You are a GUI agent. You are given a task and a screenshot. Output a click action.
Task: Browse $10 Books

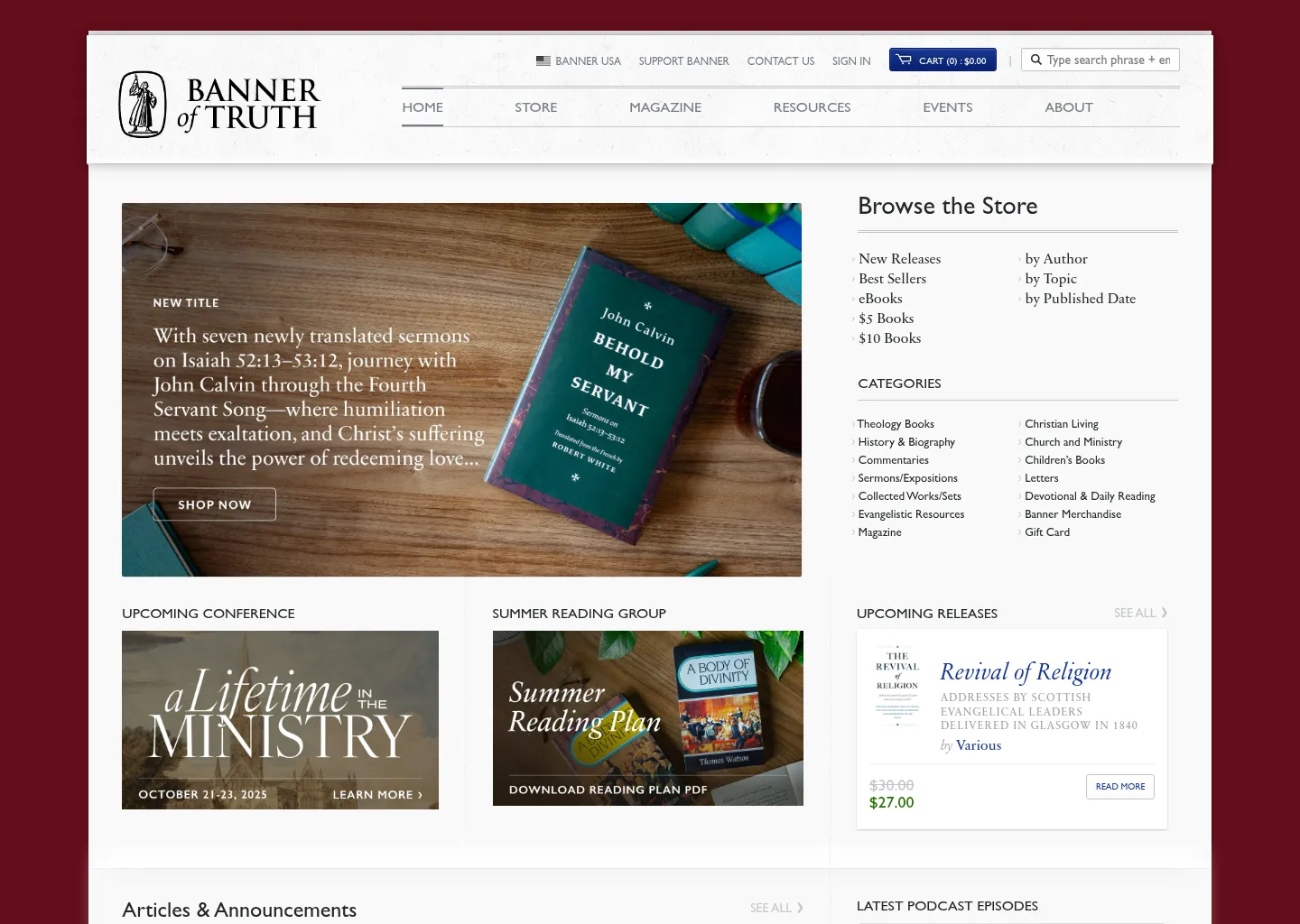click(889, 338)
